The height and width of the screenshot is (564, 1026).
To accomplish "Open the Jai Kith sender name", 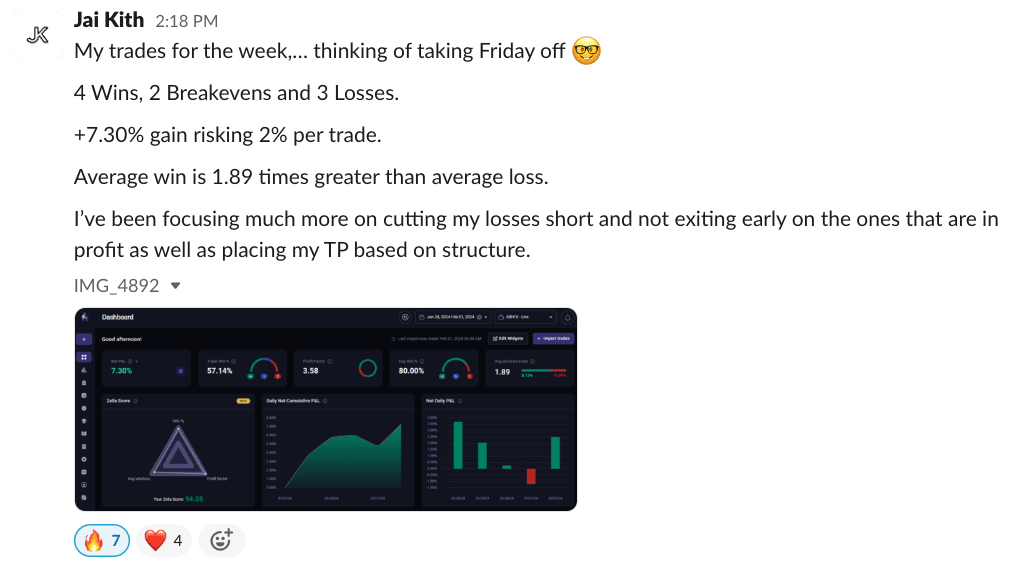I will (x=109, y=20).
